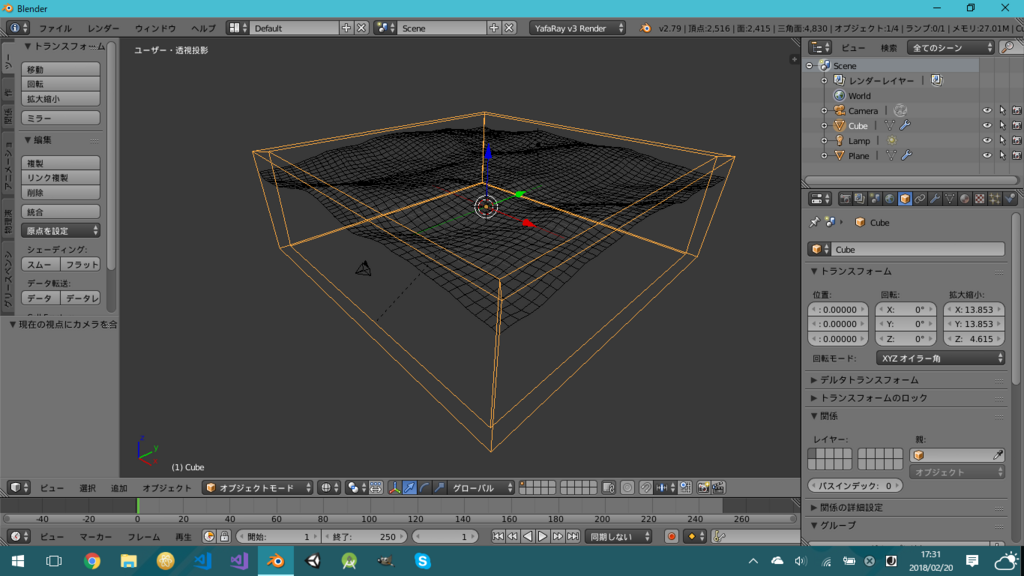The image size is (1024, 576).
Task: Toggle the 3D manipulator widget icon
Action: 394,488
